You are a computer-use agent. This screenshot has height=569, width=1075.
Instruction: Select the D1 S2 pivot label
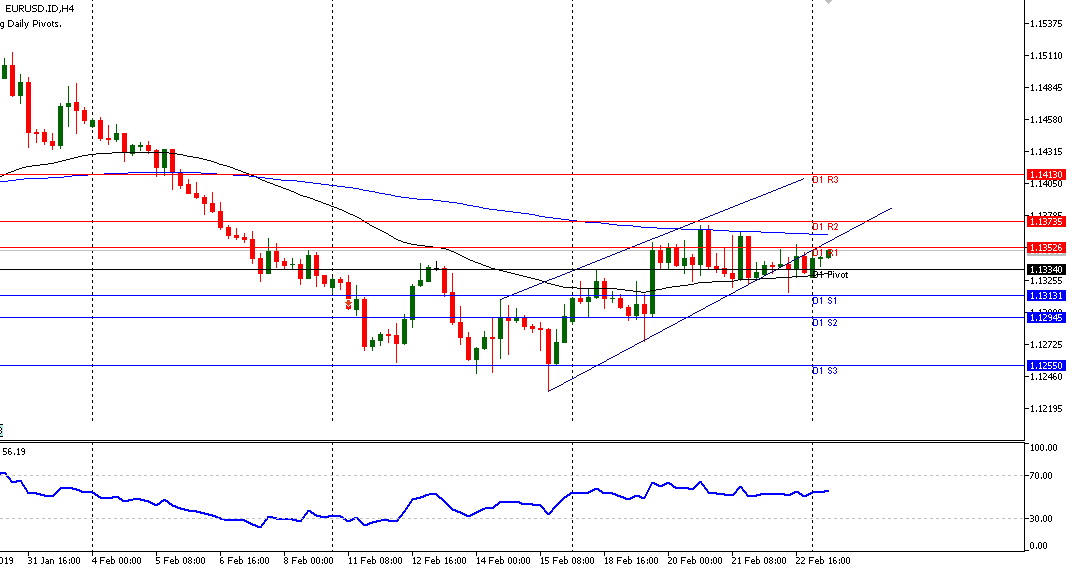point(825,323)
